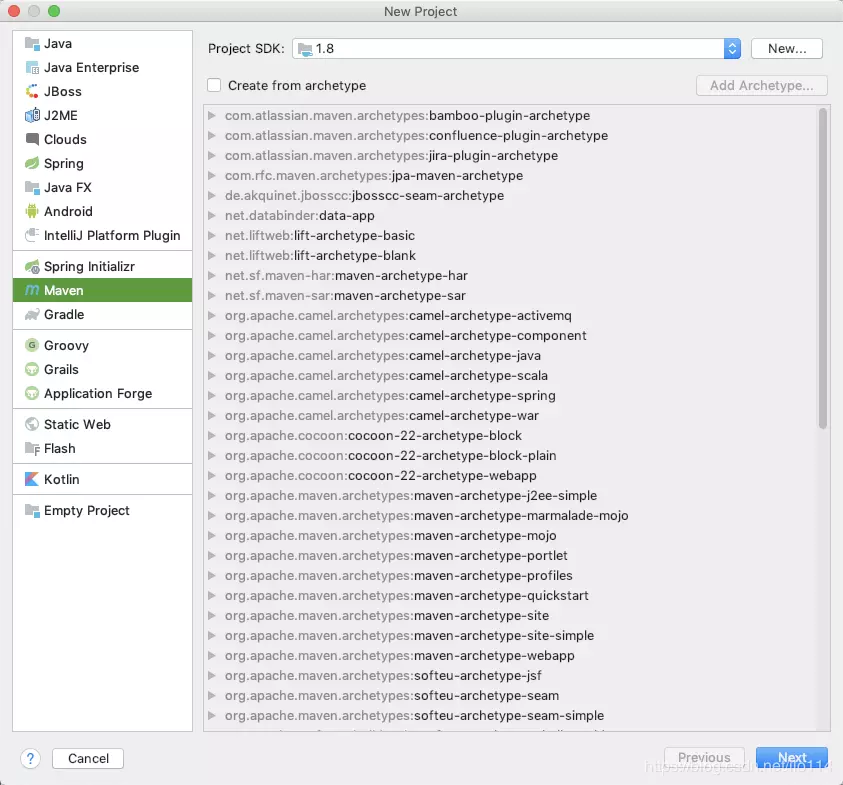Click the Kotlin icon
This screenshot has height=785, width=843.
[x=32, y=479]
